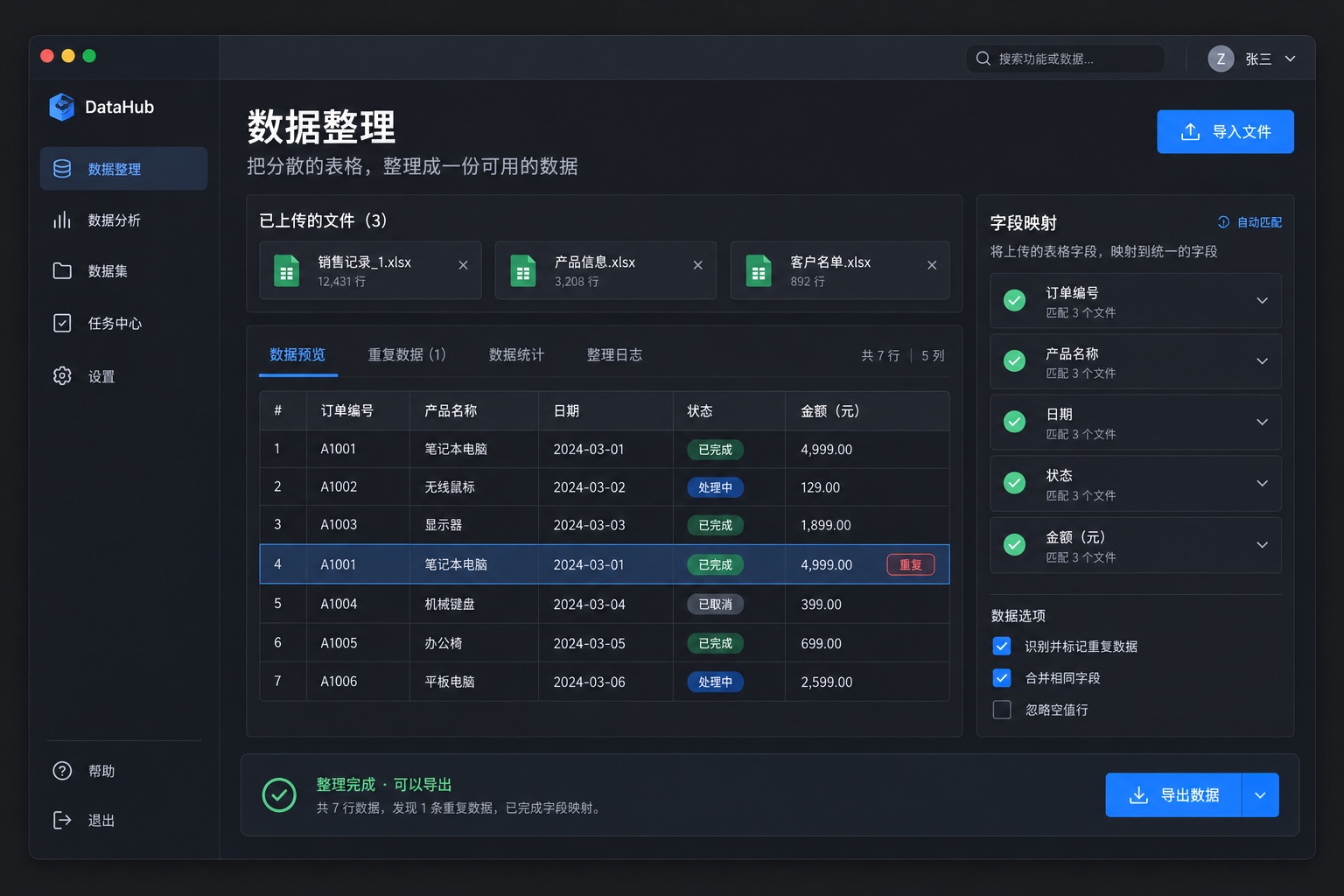The height and width of the screenshot is (896, 1344).
Task: Open the user menu chevron beside 张三
Action: [1290, 59]
